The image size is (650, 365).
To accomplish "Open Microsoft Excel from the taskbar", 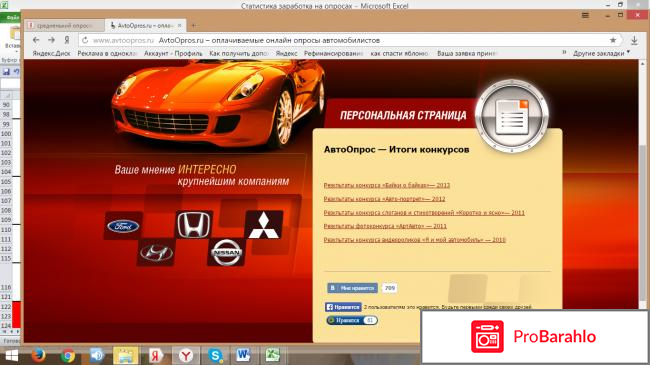I will tap(273, 355).
